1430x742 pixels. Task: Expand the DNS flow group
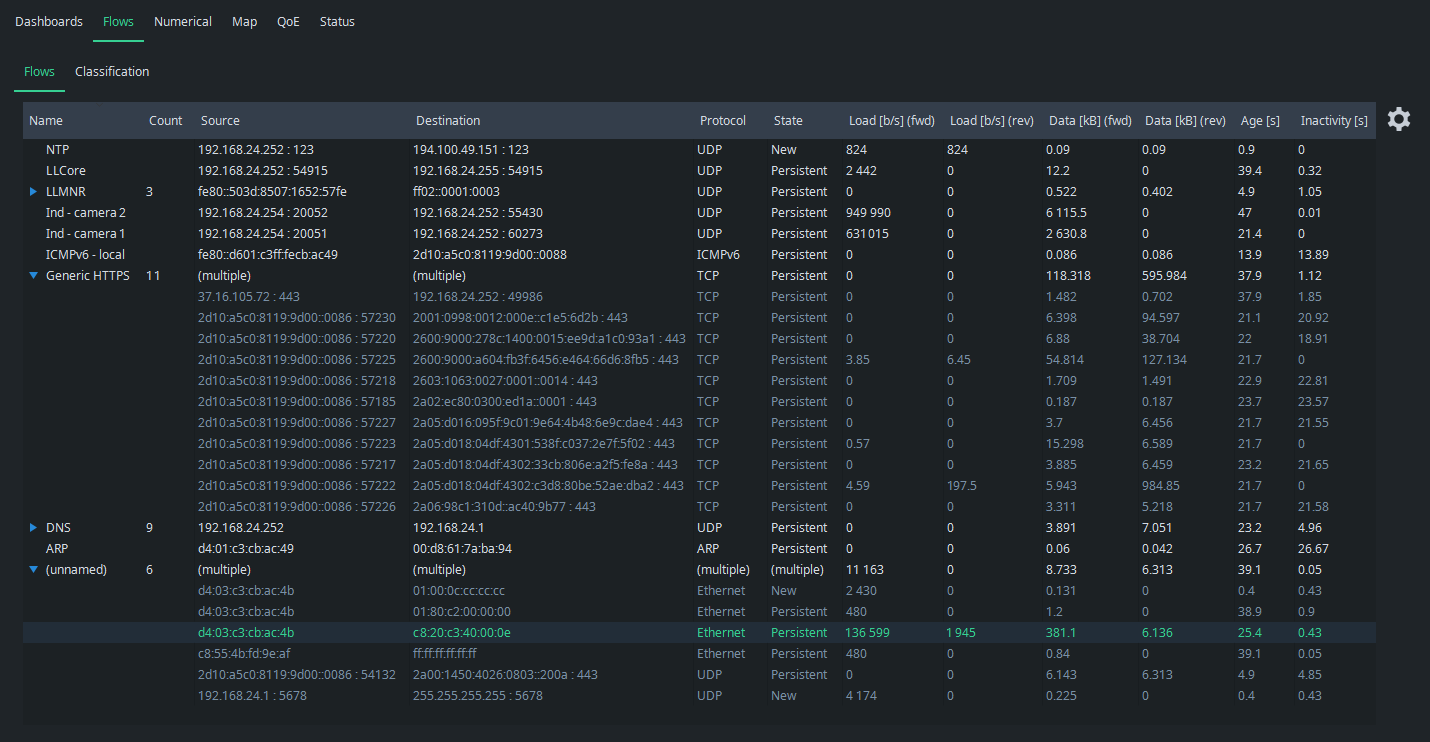pyautogui.click(x=34, y=528)
